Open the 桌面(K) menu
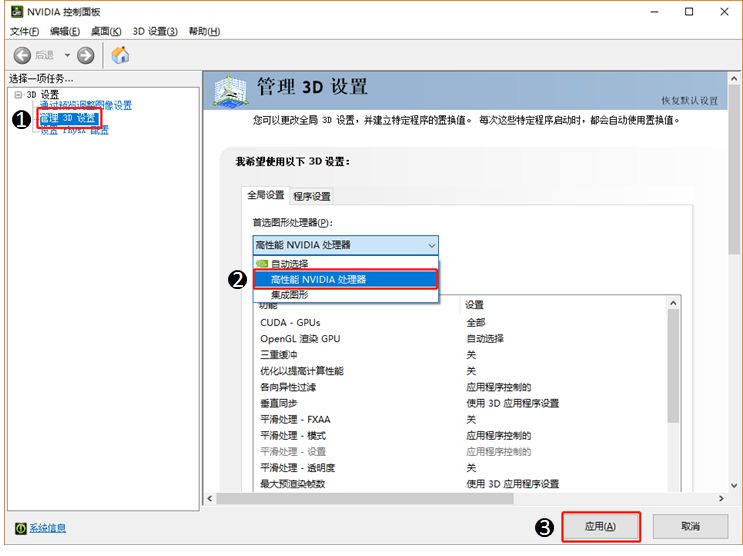The width and height of the screenshot is (743, 556). pyautogui.click(x=106, y=31)
